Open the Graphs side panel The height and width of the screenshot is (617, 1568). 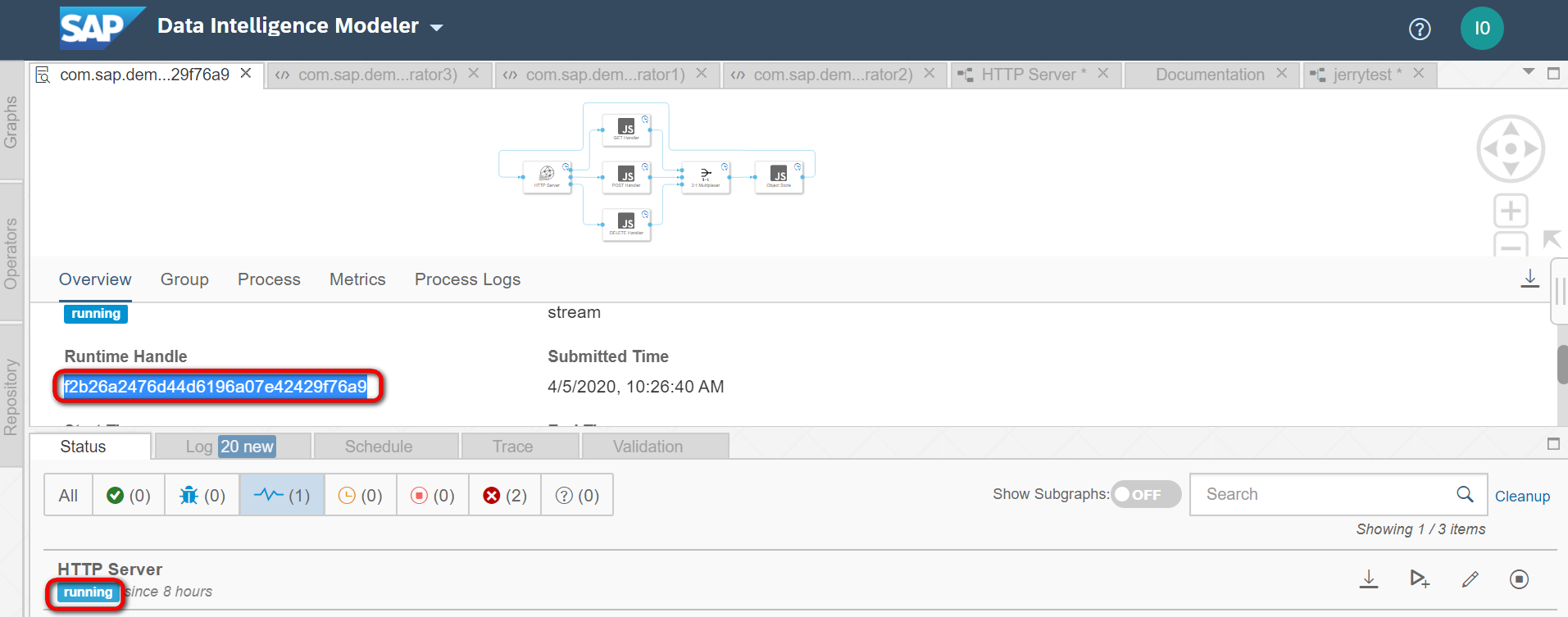click(x=11, y=122)
